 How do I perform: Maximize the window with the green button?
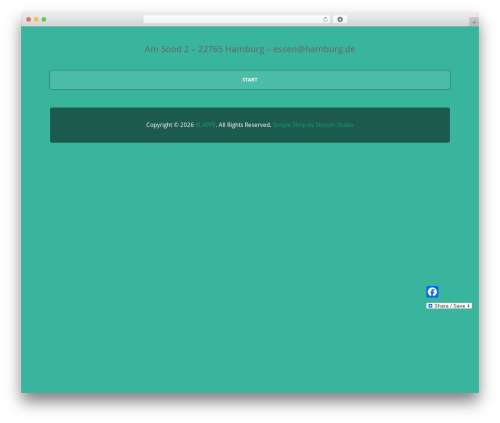(44, 19)
